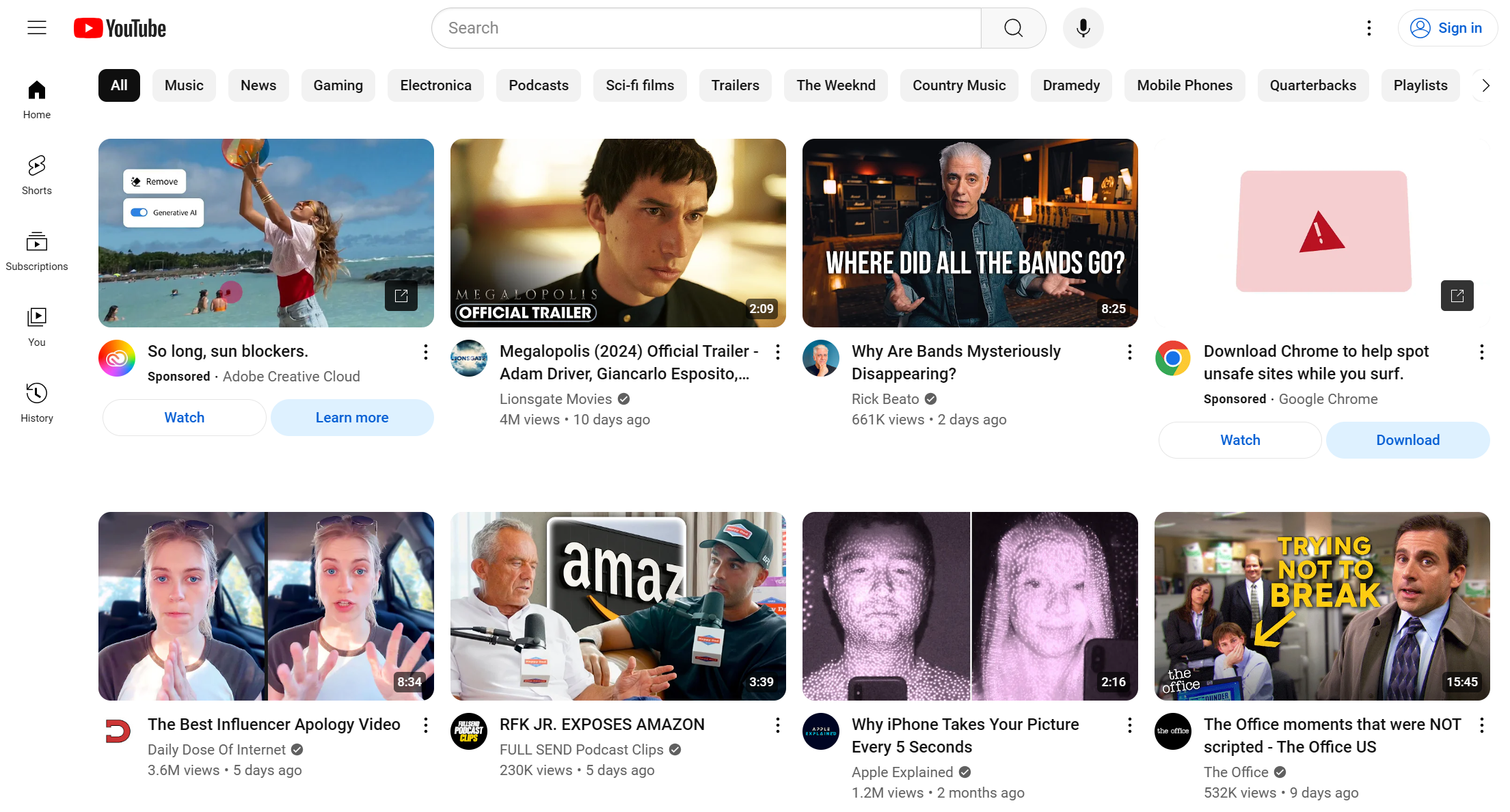Open Shorts from the sidebar
Image resolution: width=1510 pixels, height=812 pixels.
(37, 175)
